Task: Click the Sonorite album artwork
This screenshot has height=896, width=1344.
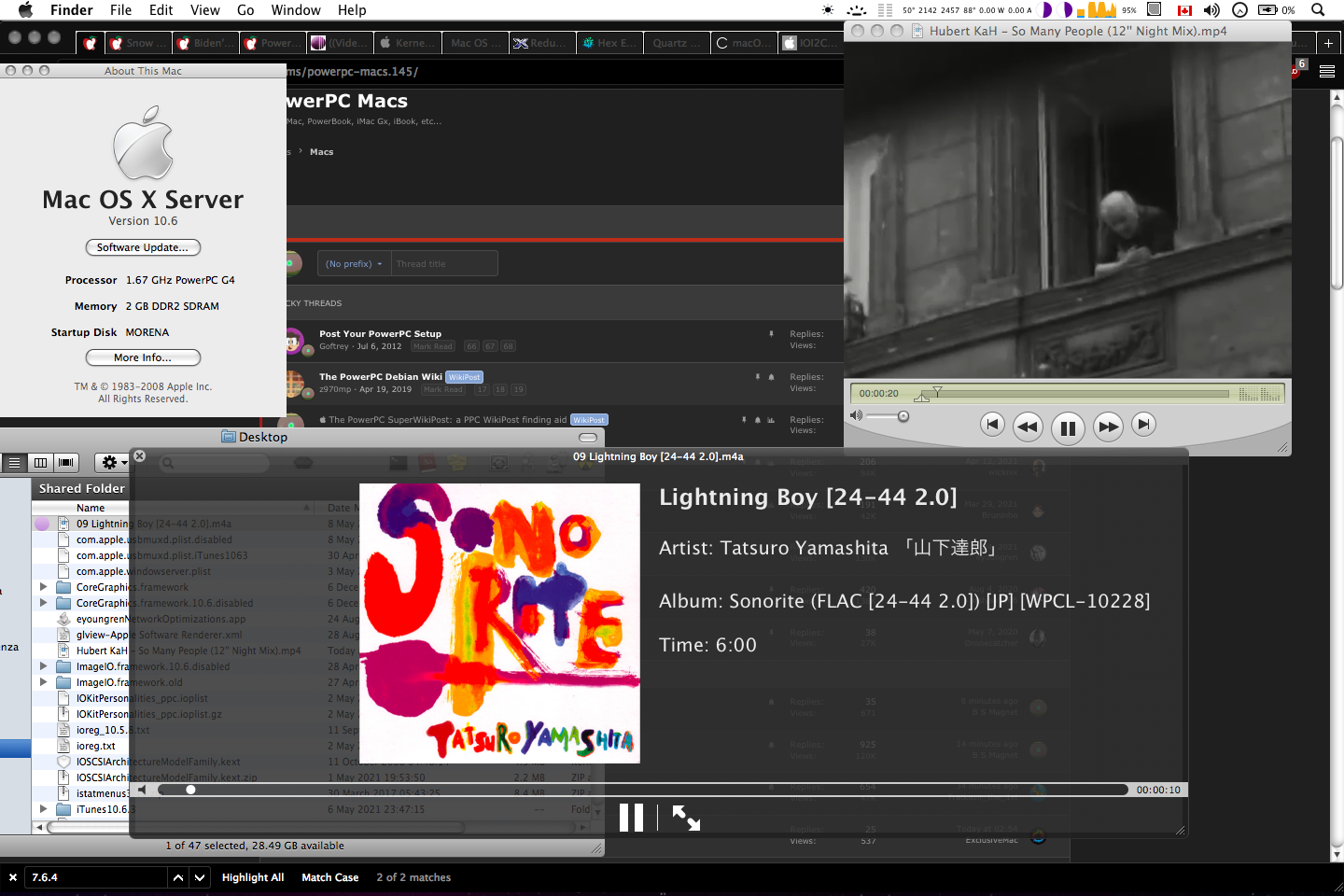Action: click(x=499, y=623)
